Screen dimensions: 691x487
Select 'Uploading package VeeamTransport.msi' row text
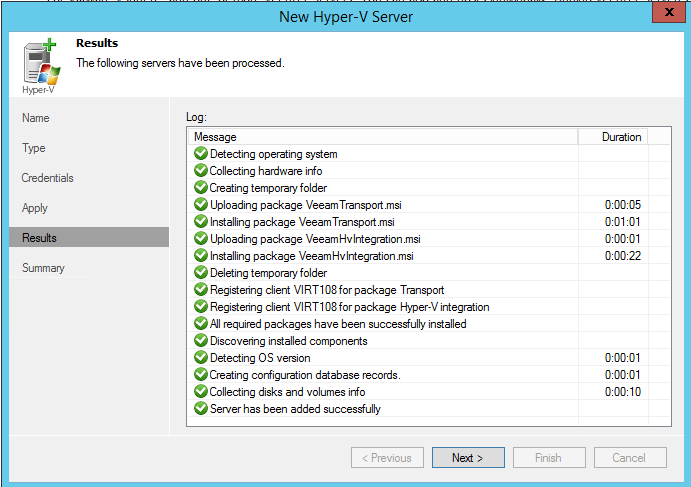click(x=305, y=205)
